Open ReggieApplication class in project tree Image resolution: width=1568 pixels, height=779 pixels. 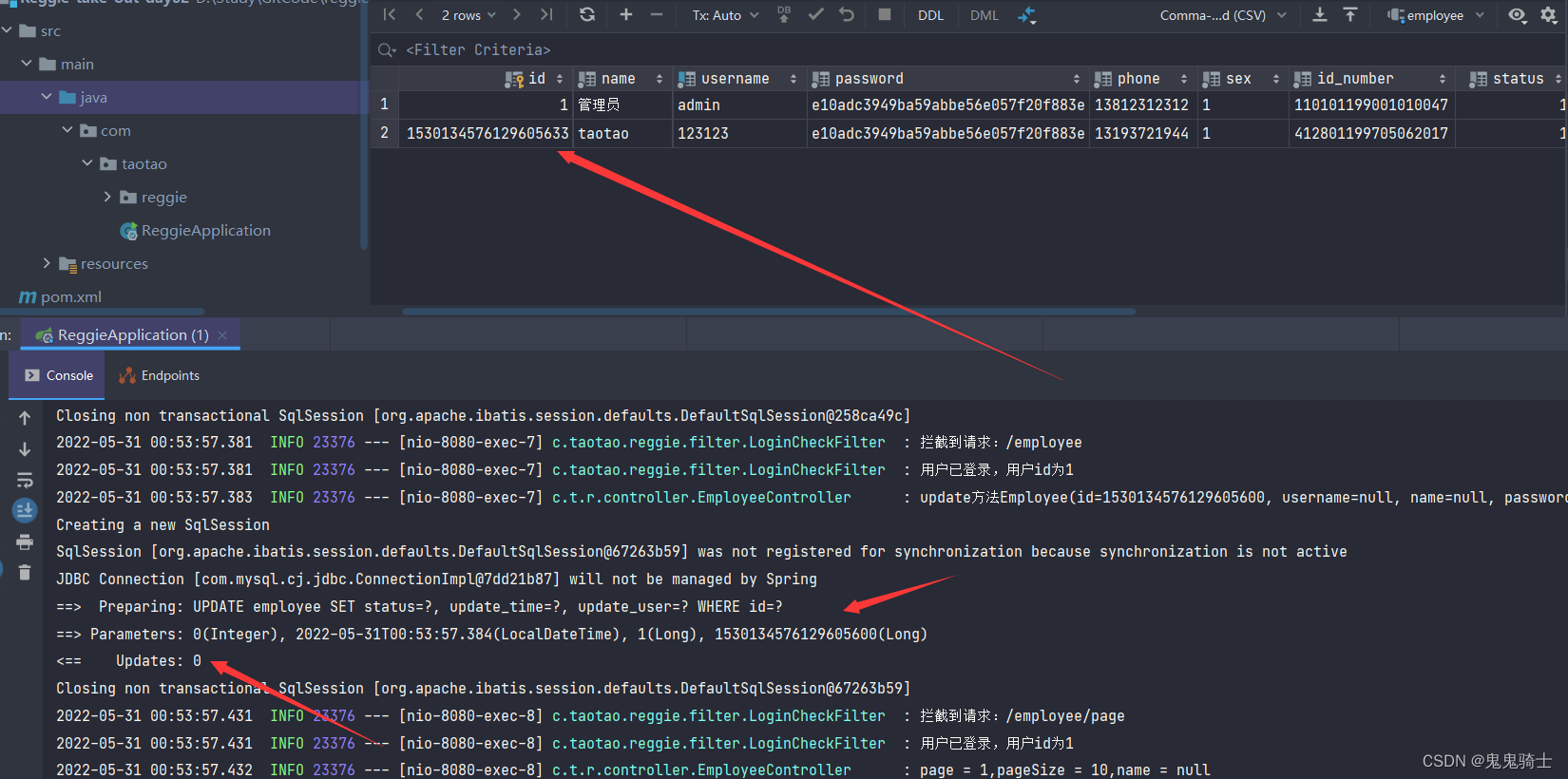coord(196,231)
